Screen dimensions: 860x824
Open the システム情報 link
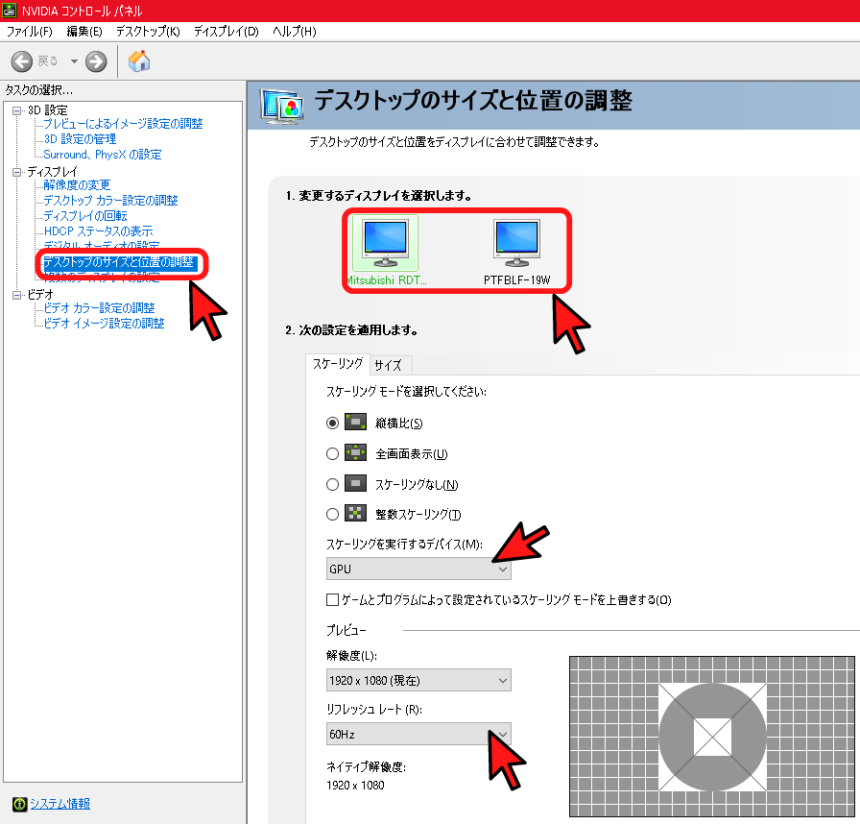(60, 804)
